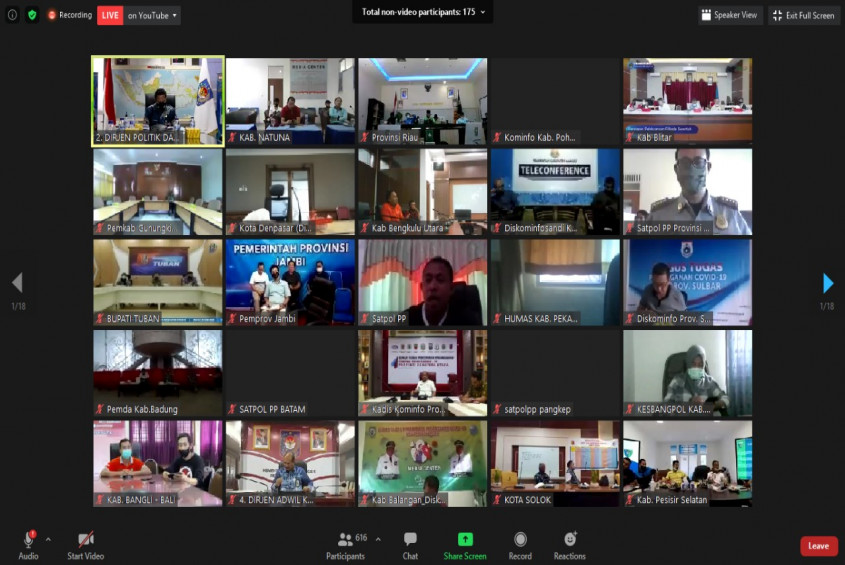Screen dimensions: 845x565
Task: Turn camera on with Start Video
Action: coord(86,546)
